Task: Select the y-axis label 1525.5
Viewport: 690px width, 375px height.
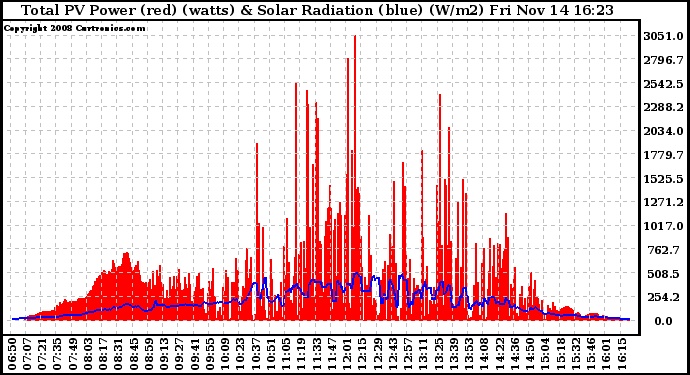Action: (663, 179)
